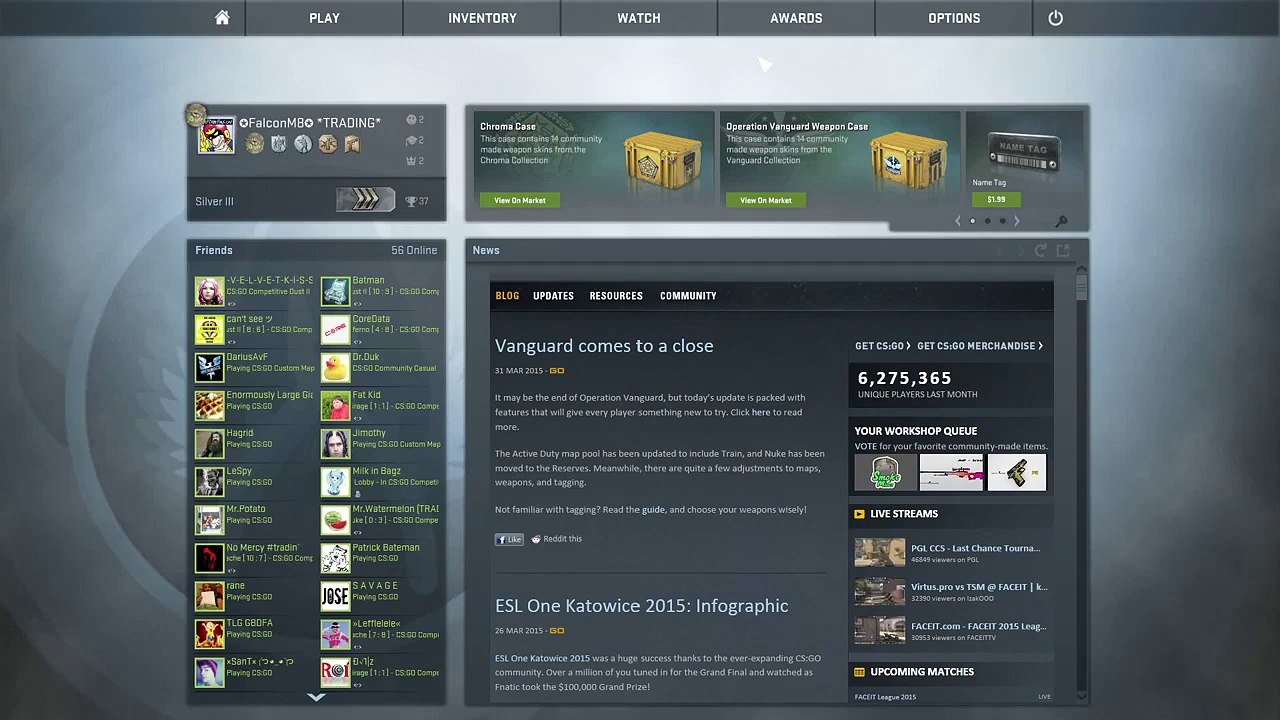Click the bronze pistol badge medal

[x=352, y=144]
